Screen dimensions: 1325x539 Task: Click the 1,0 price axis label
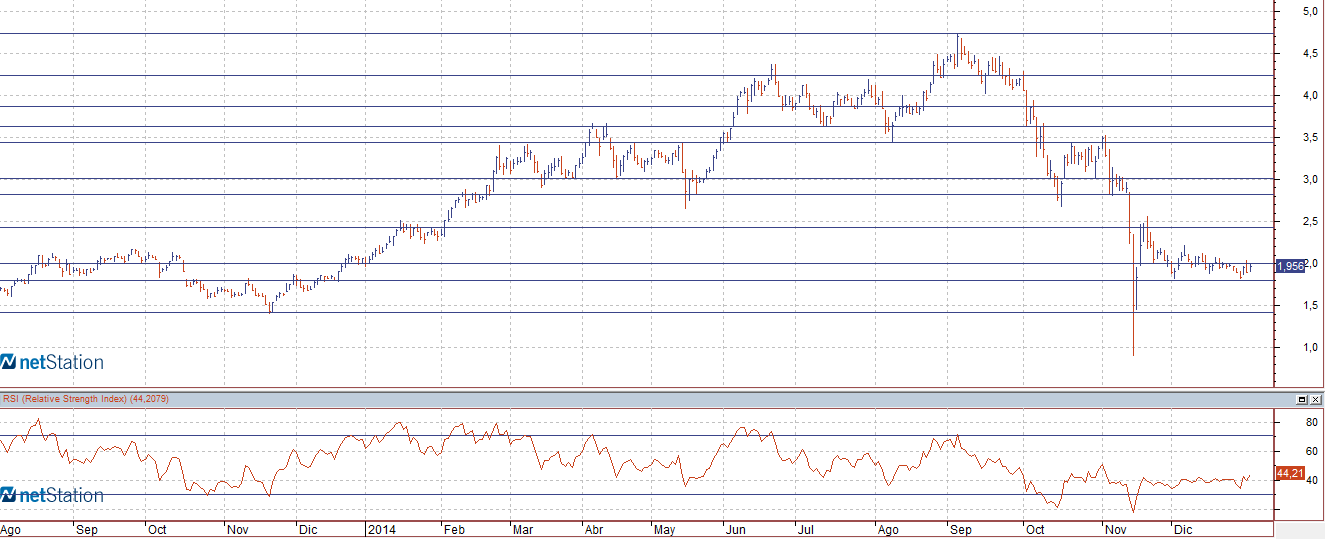tap(1309, 348)
